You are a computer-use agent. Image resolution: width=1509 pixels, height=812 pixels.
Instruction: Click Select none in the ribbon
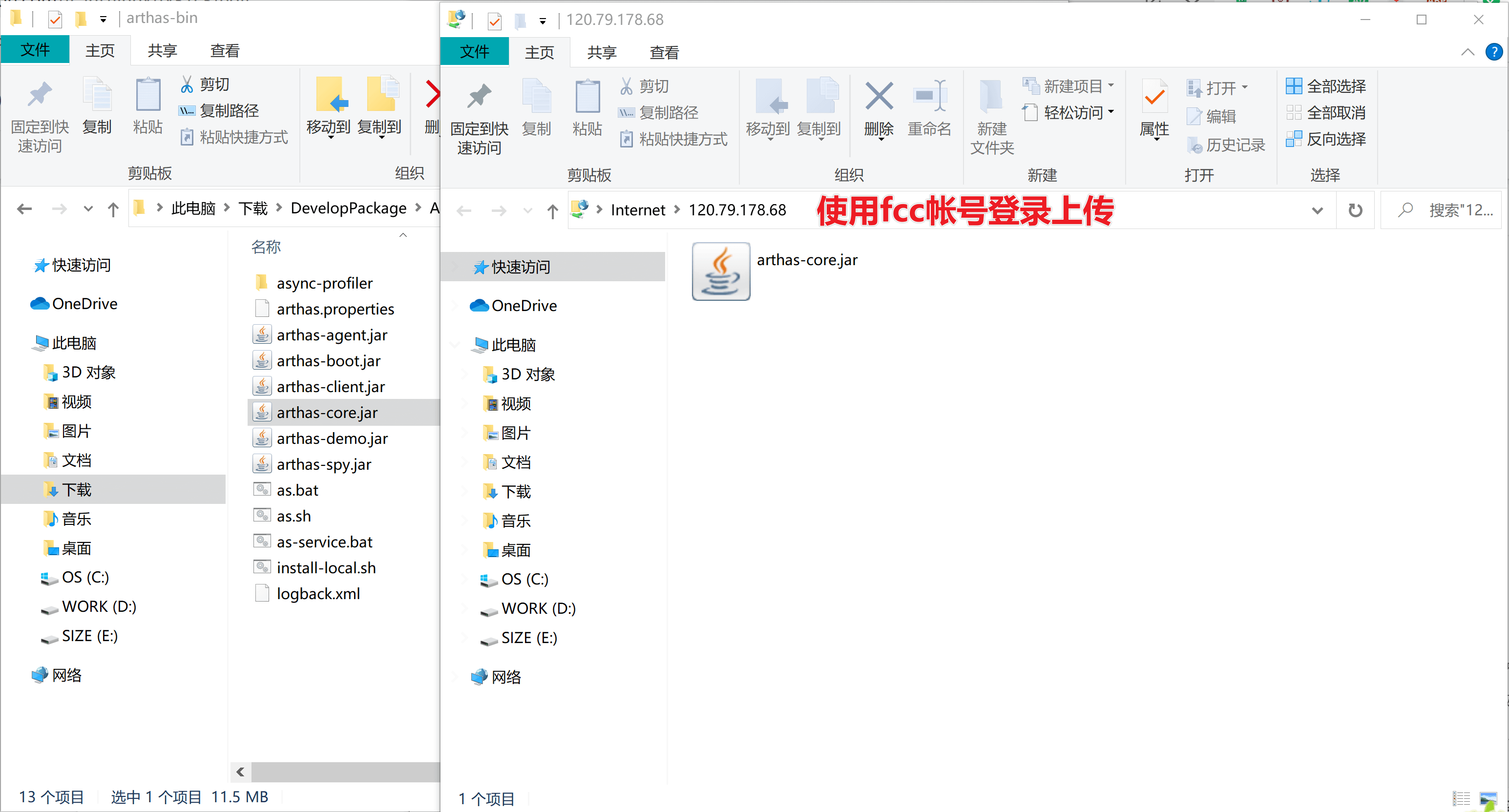(x=1326, y=112)
